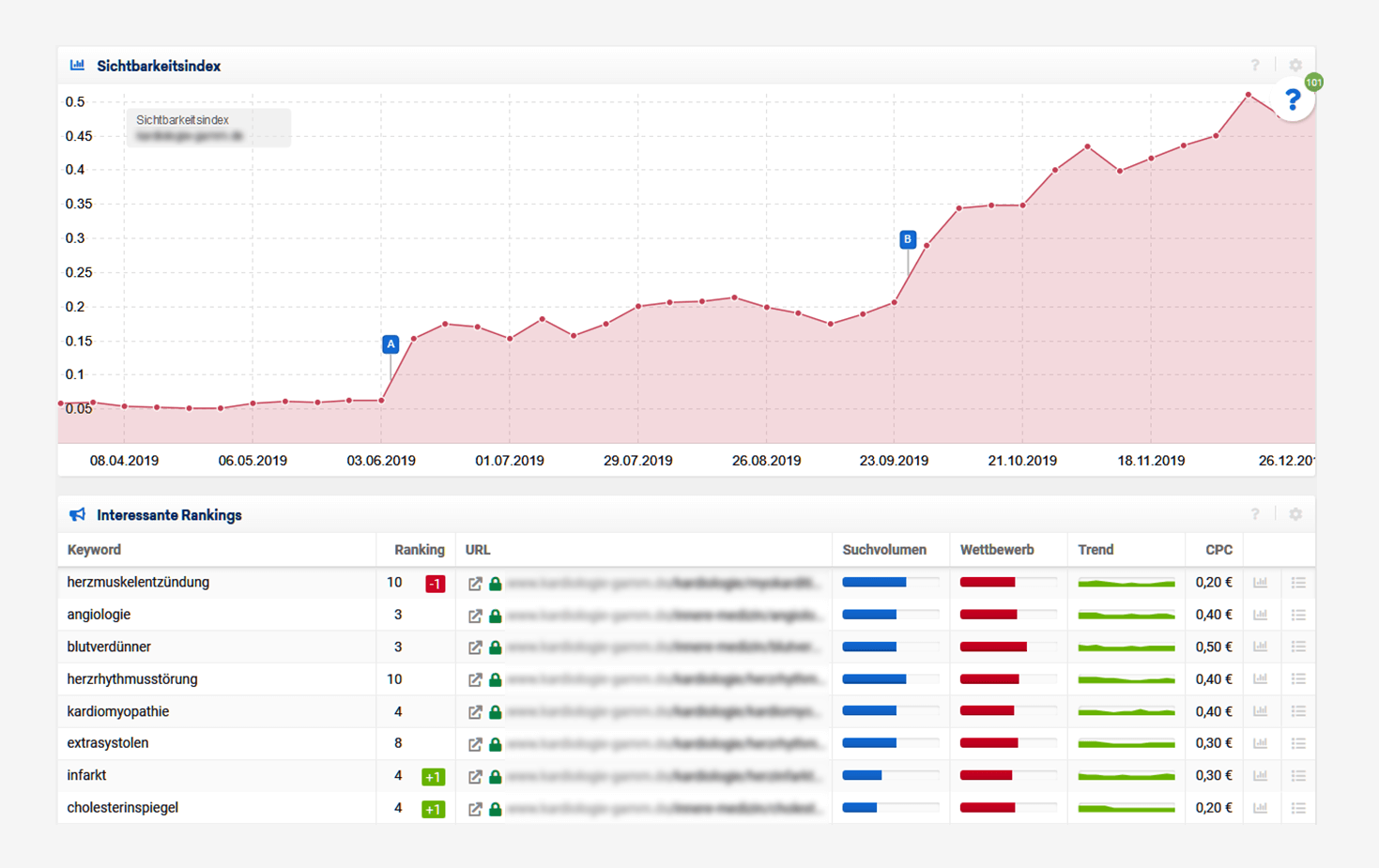Open list icon in extrasystolen row
1379x868 pixels.
click(1298, 743)
